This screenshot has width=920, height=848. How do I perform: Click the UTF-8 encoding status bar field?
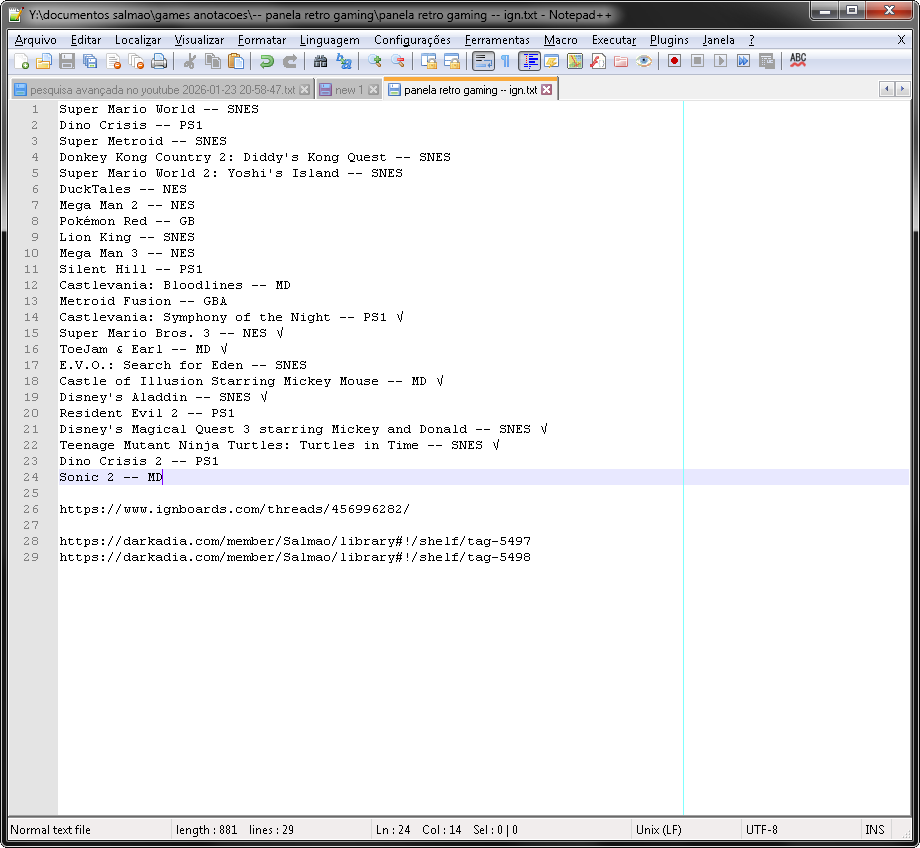[x=799, y=830]
